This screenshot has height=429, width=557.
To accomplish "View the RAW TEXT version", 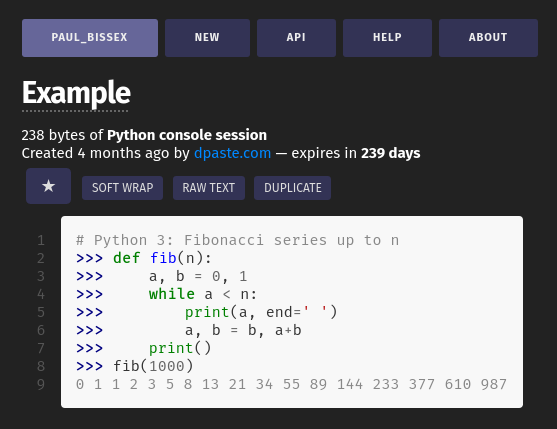I will click(x=209, y=188).
